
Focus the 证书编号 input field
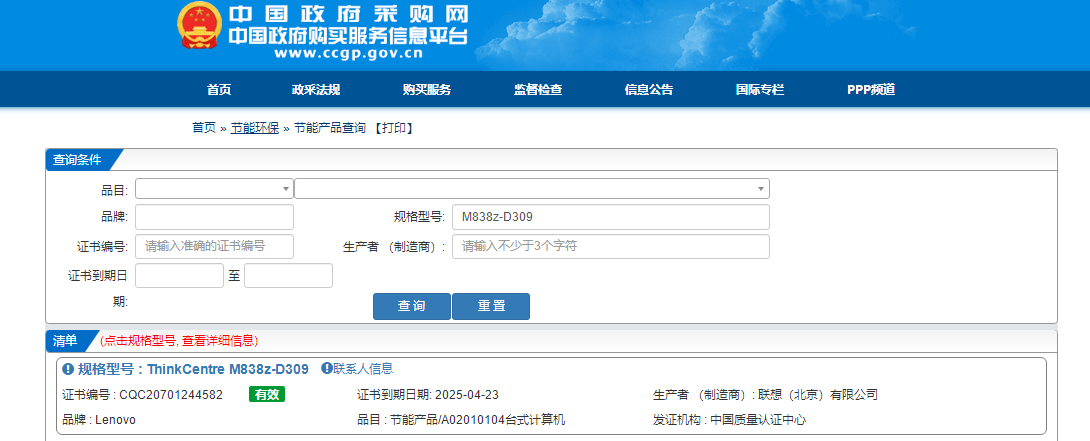click(215, 246)
